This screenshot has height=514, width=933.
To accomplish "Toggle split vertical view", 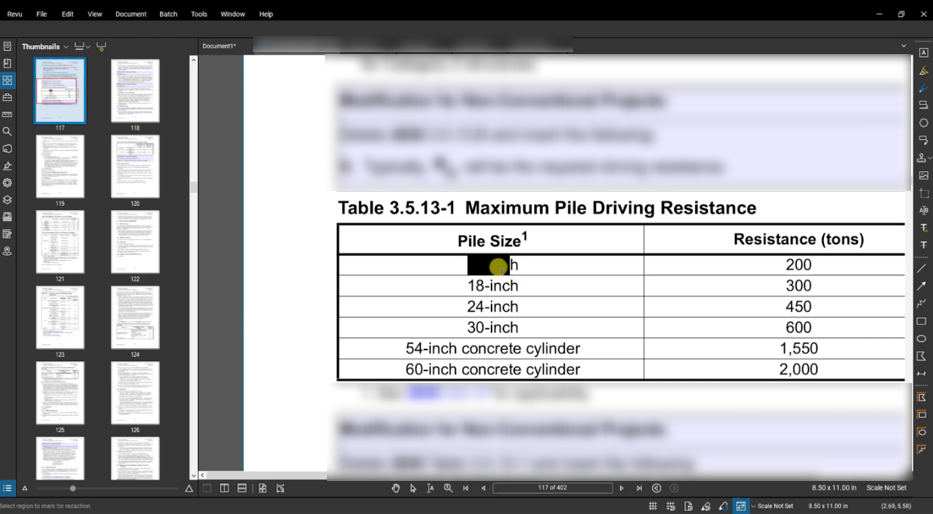I will coord(224,488).
